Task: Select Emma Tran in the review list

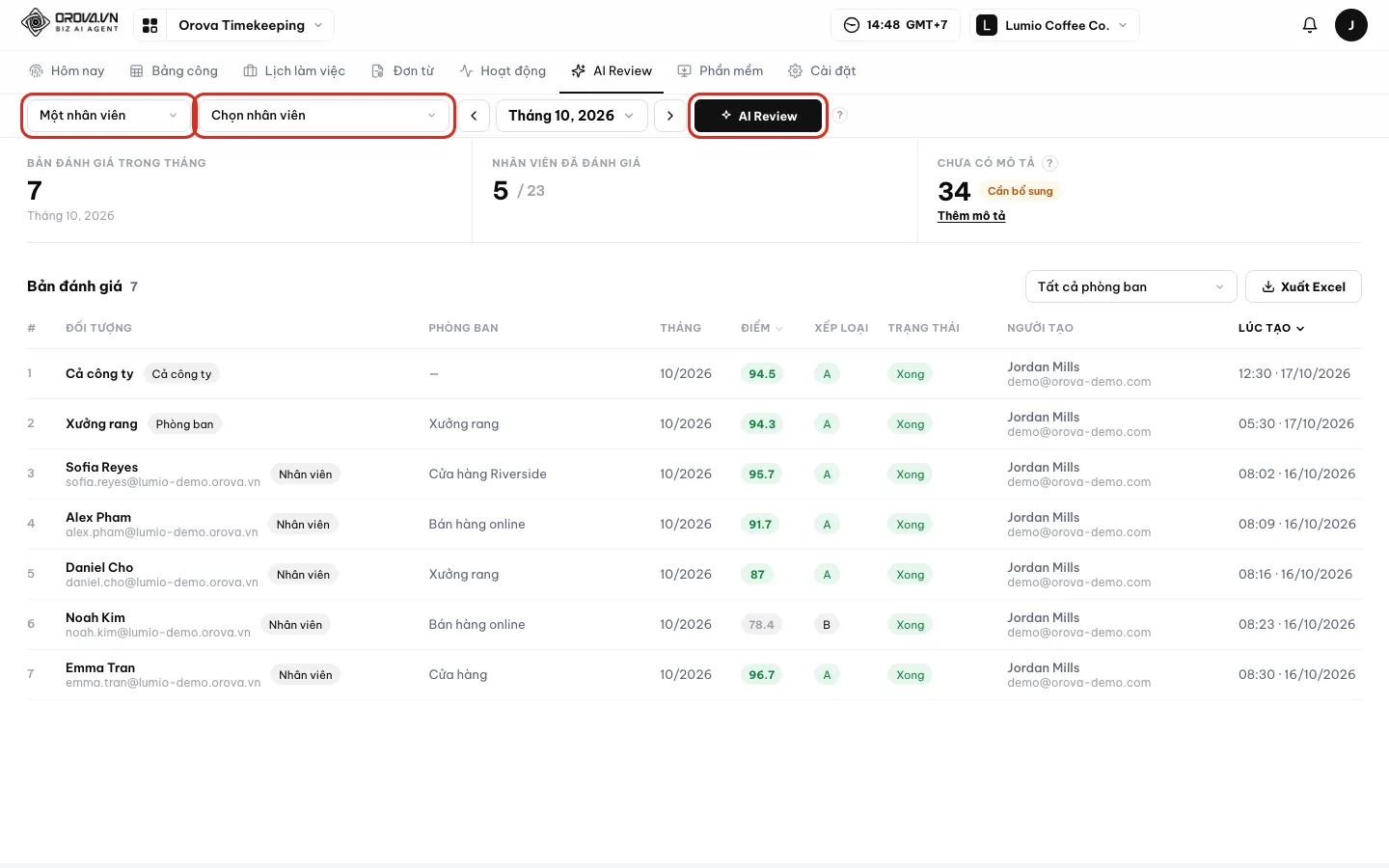Action: point(694,675)
